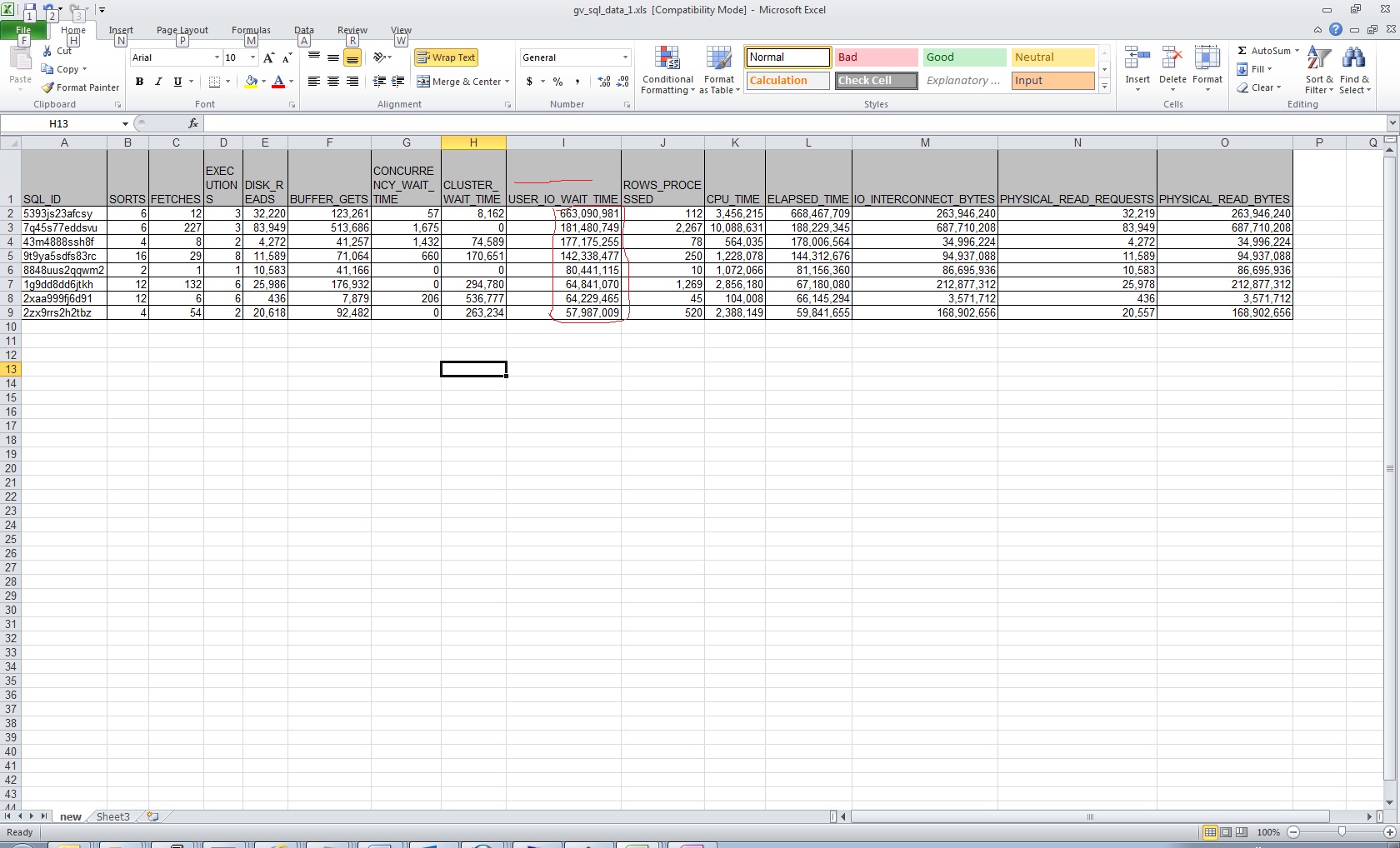Apply the Bad cell style
The image size is (1400, 848).
(876, 57)
